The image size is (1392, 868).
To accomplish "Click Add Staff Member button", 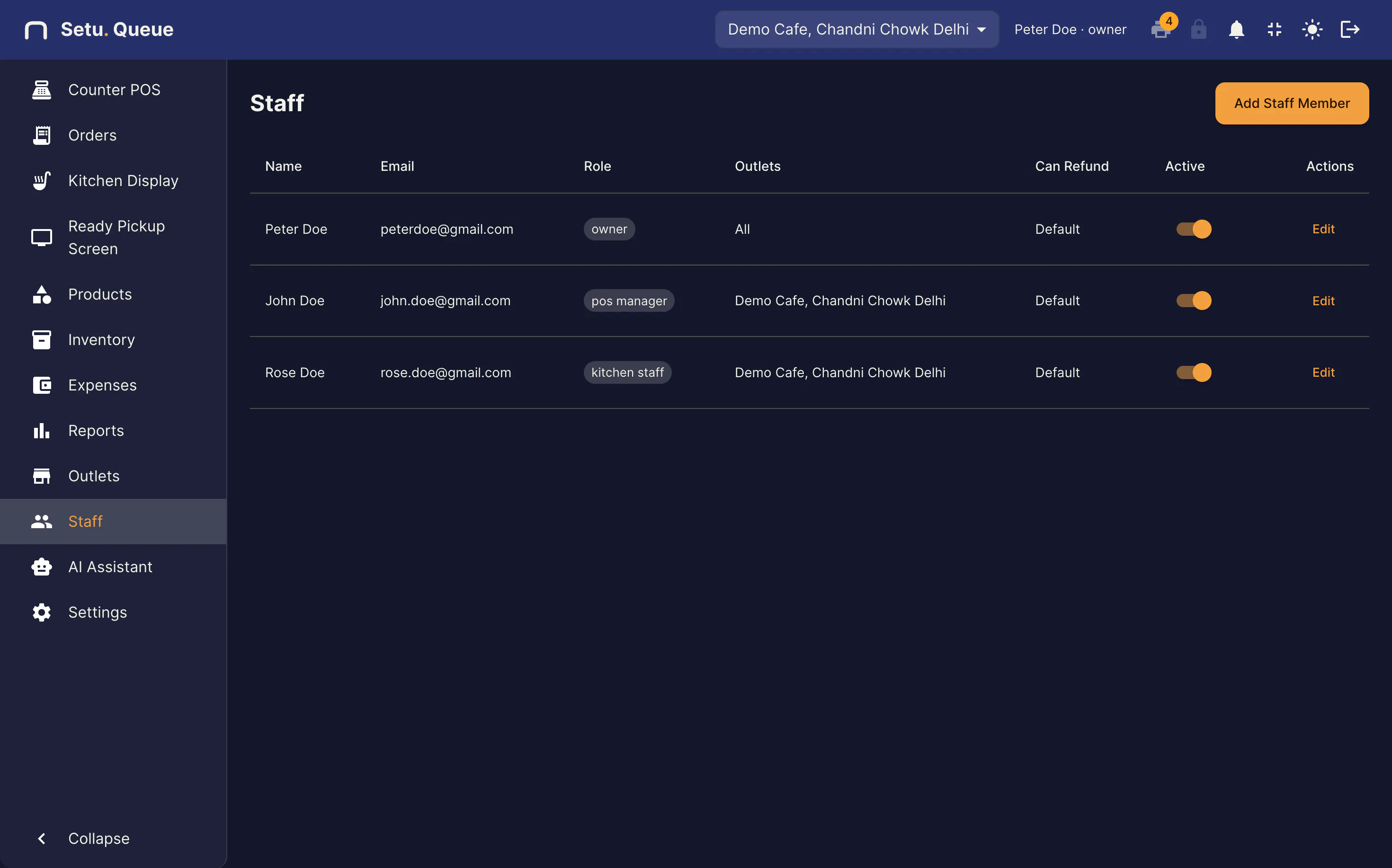I will pos(1292,103).
